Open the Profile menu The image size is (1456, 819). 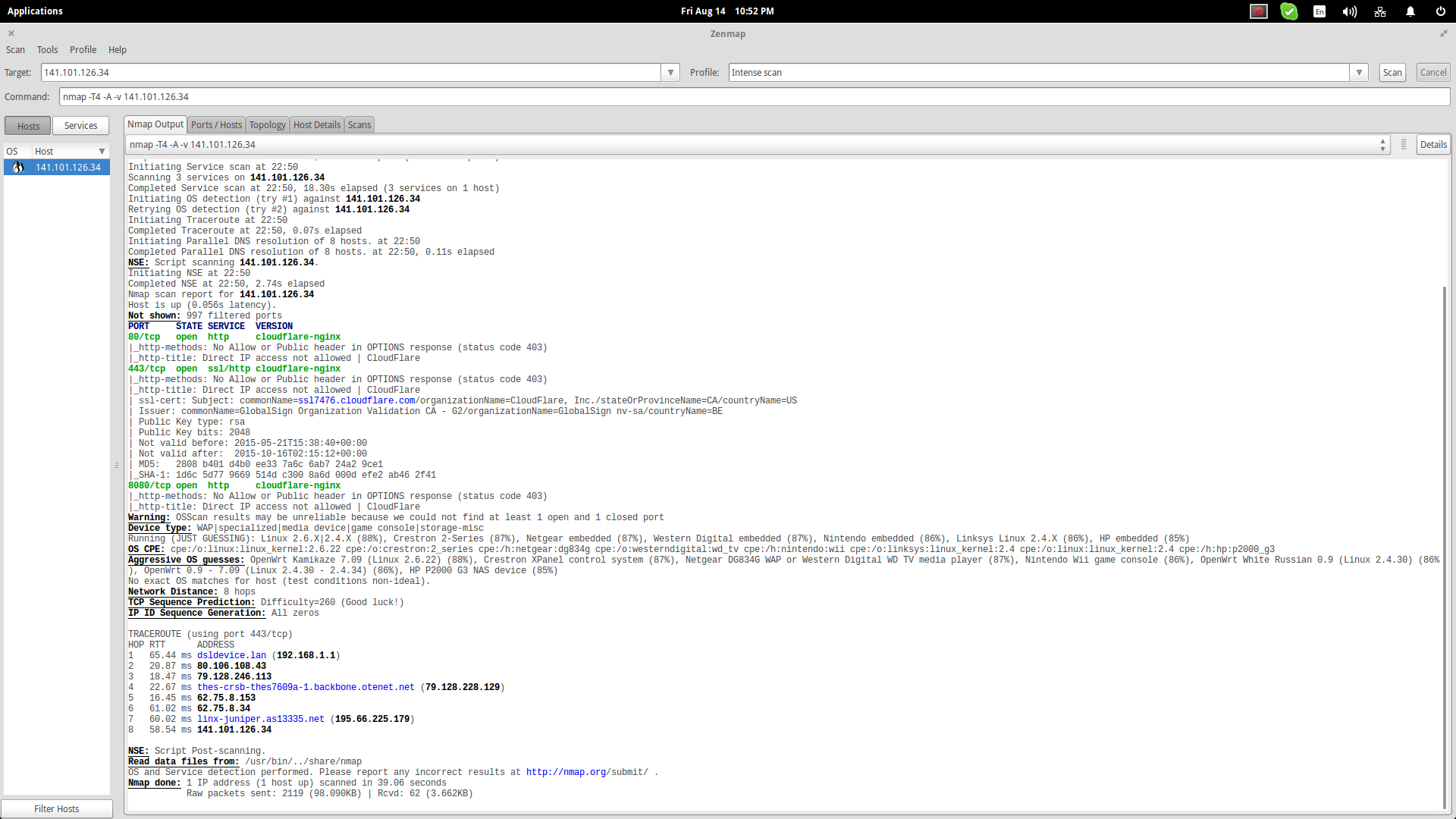point(83,50)
